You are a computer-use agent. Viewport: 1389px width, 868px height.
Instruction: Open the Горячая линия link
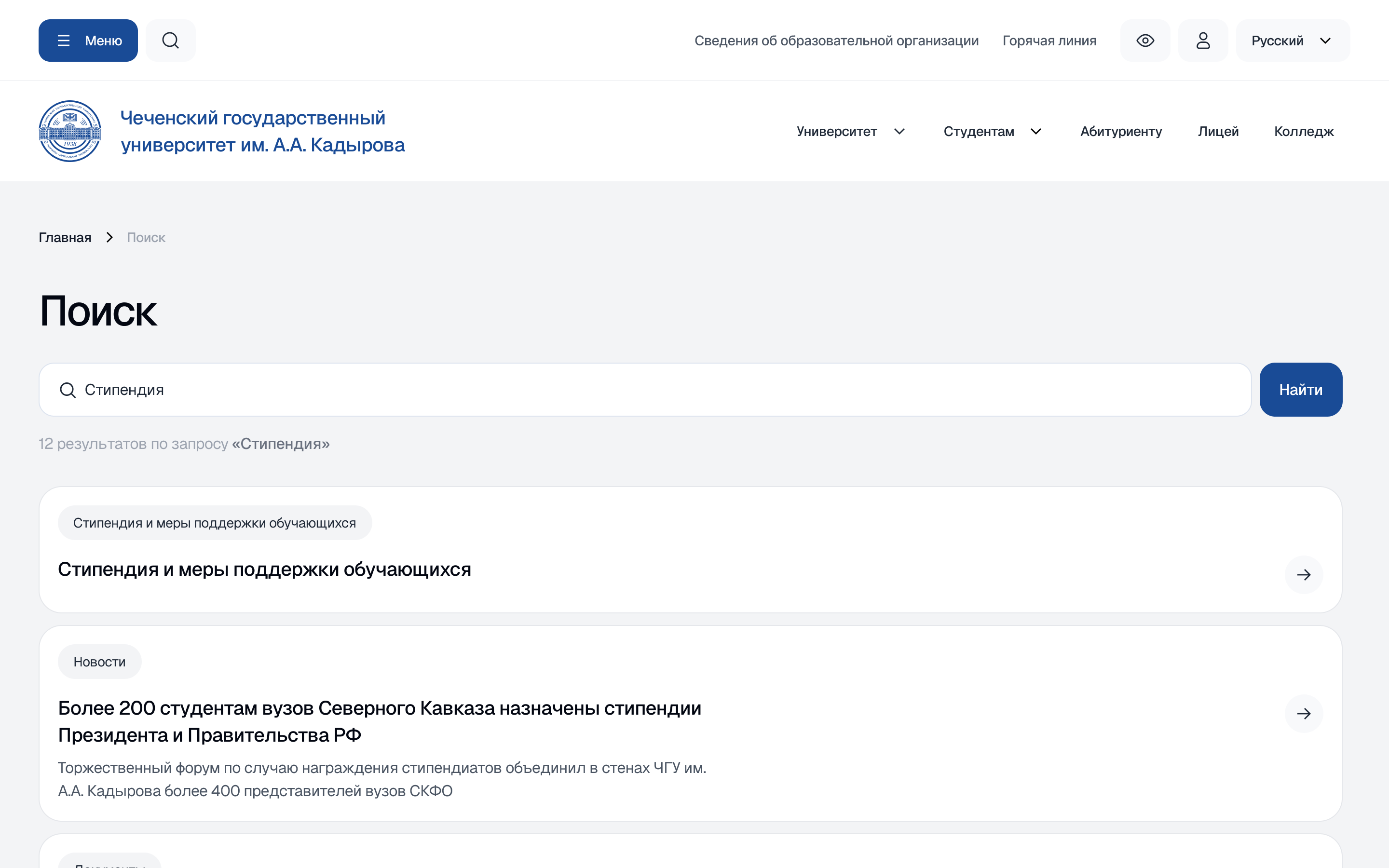click(x=1049, y=41)
